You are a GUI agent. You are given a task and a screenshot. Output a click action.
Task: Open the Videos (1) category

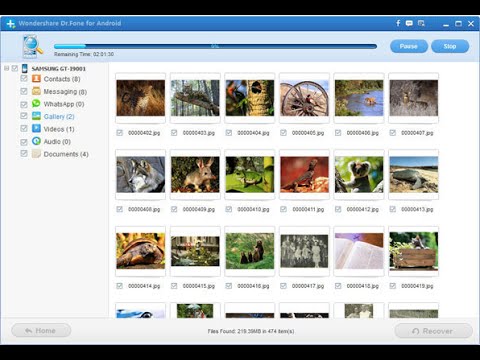pyautogui.click(x=59, y=129)
